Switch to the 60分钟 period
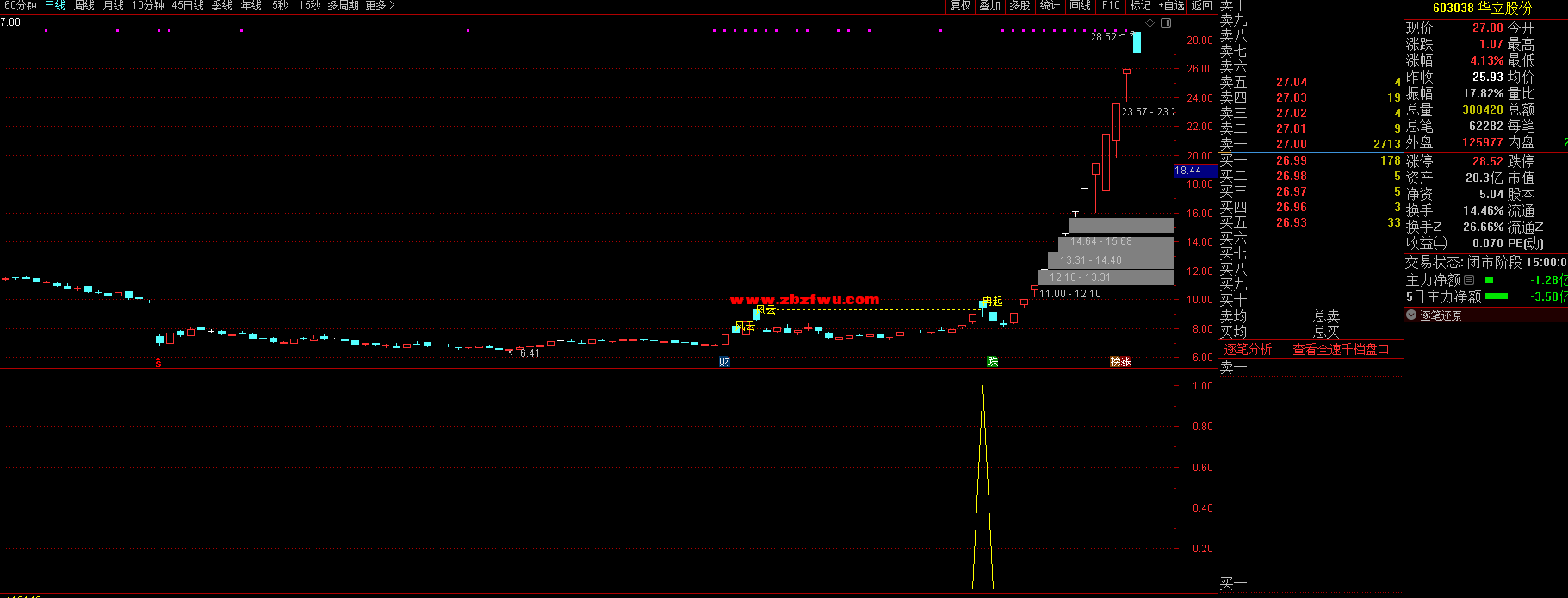Viewport: 1568px width, 598px height. coord(21,6)
